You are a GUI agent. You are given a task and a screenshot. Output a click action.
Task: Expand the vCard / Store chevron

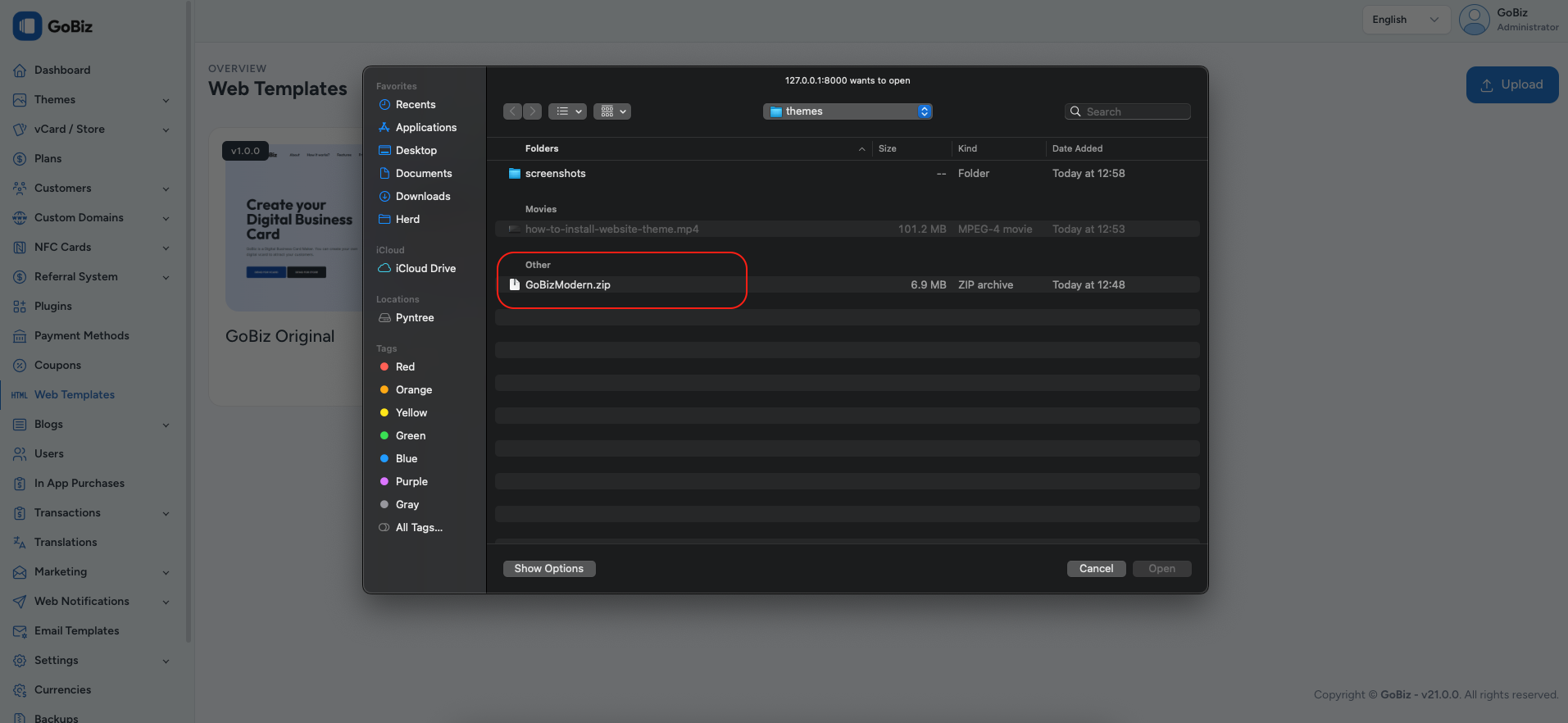[x=166, y=130]
